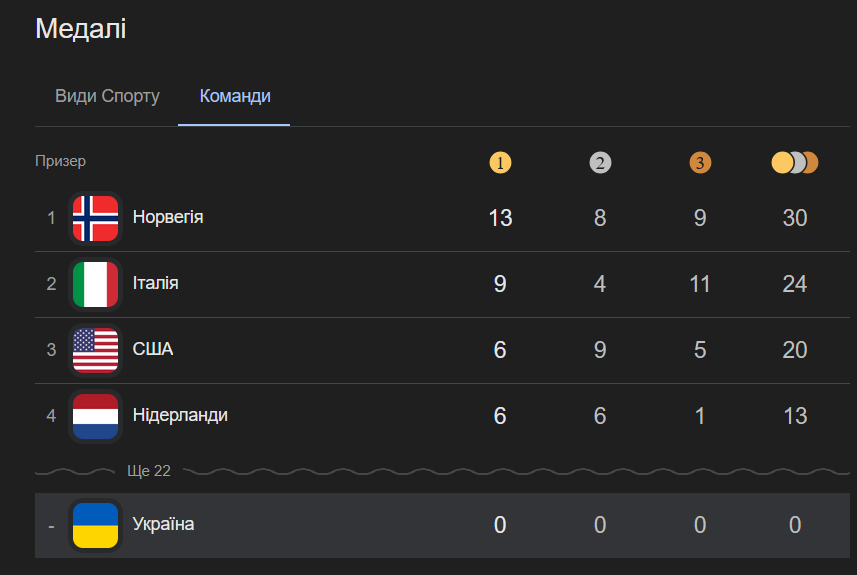Image resolution: width=857 pixels, height=575 pixels.
Task: Switch to the Види Спорту tab
Action: point(107,97)
